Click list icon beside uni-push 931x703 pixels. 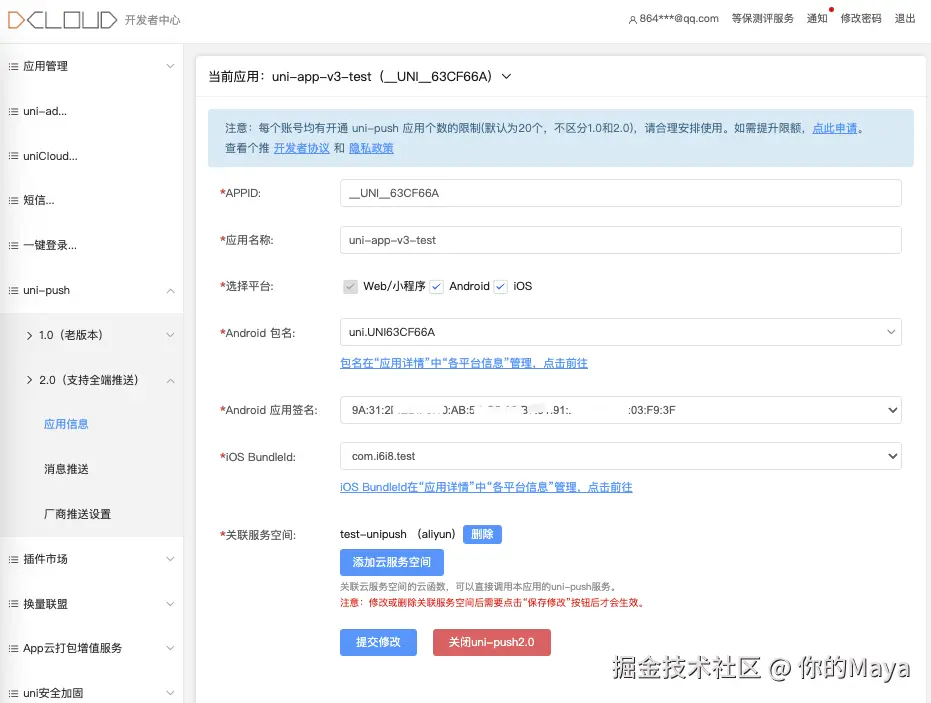(x=13, y=290)
